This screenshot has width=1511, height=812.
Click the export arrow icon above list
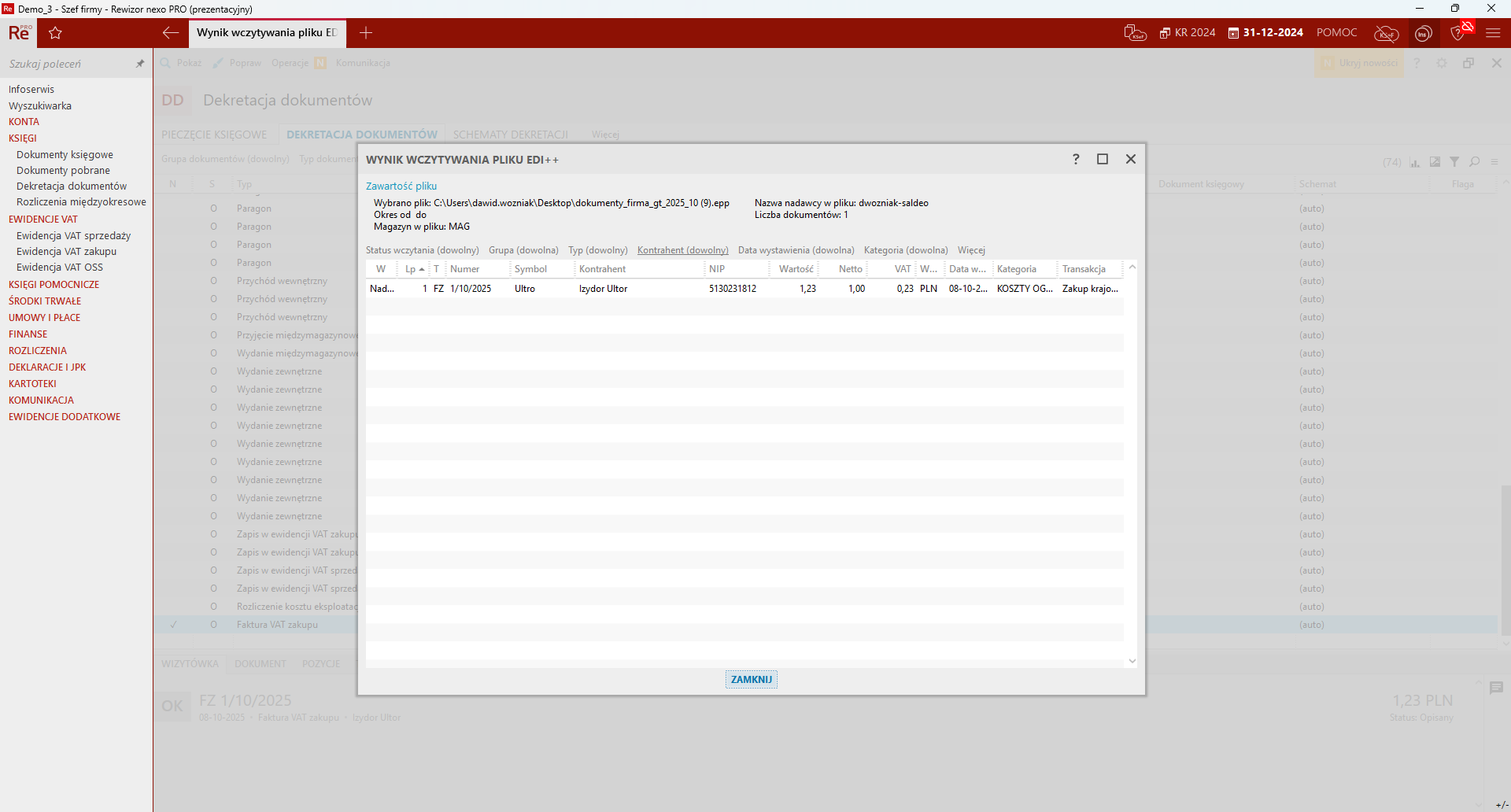point(1435,162)
